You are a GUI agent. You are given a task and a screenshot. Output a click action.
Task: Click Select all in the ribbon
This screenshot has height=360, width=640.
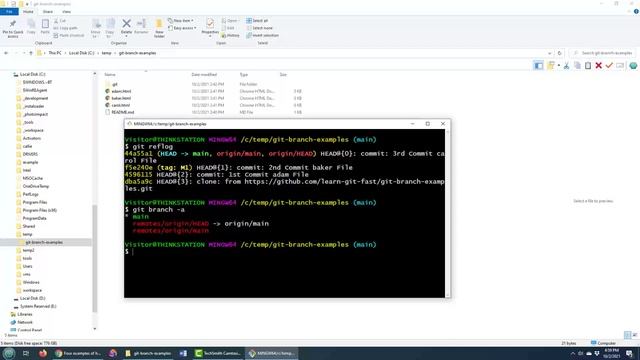(x=257, y=21)
